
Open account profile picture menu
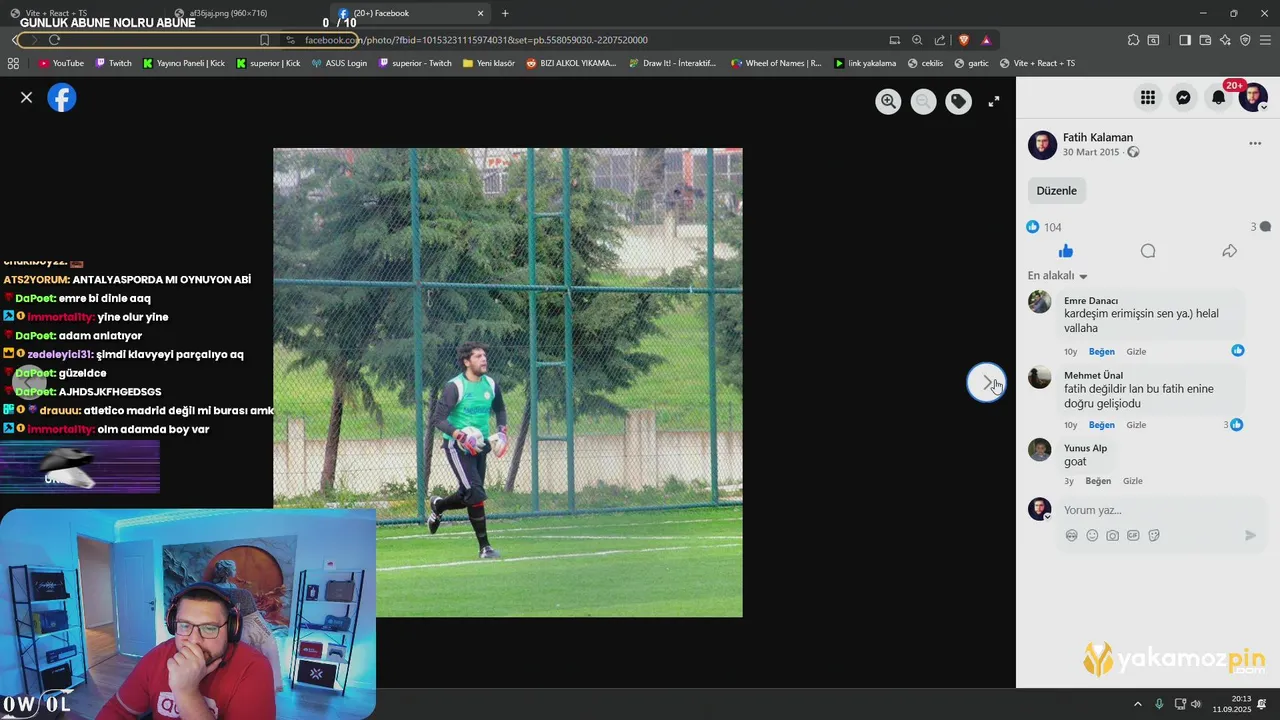coord(1253,97)
